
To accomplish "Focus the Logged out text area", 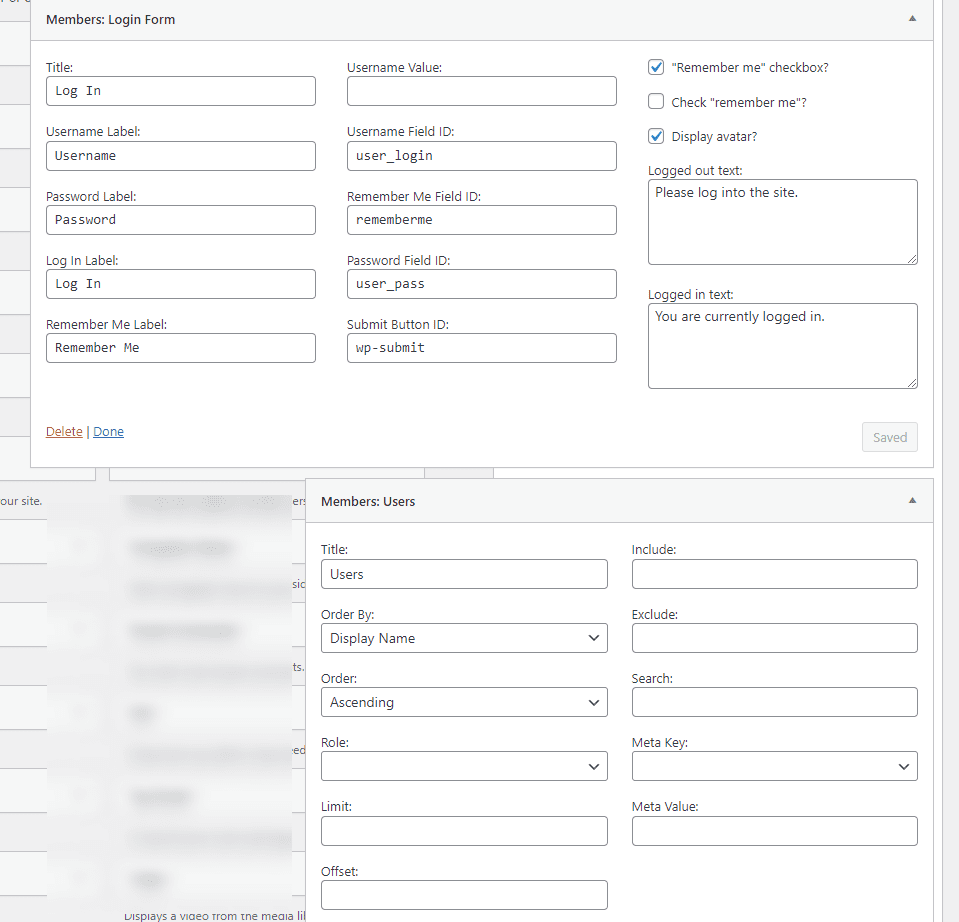I will 782,222.
